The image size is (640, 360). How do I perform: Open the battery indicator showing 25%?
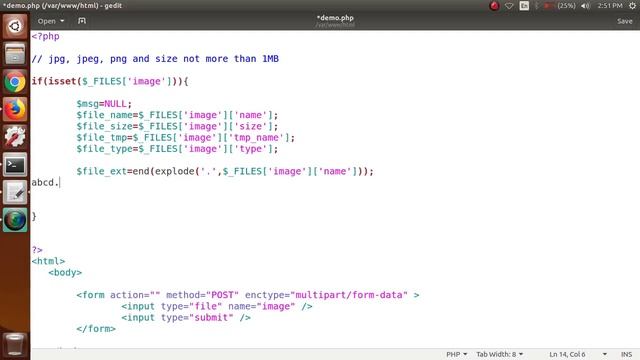[x=560, y=6]
